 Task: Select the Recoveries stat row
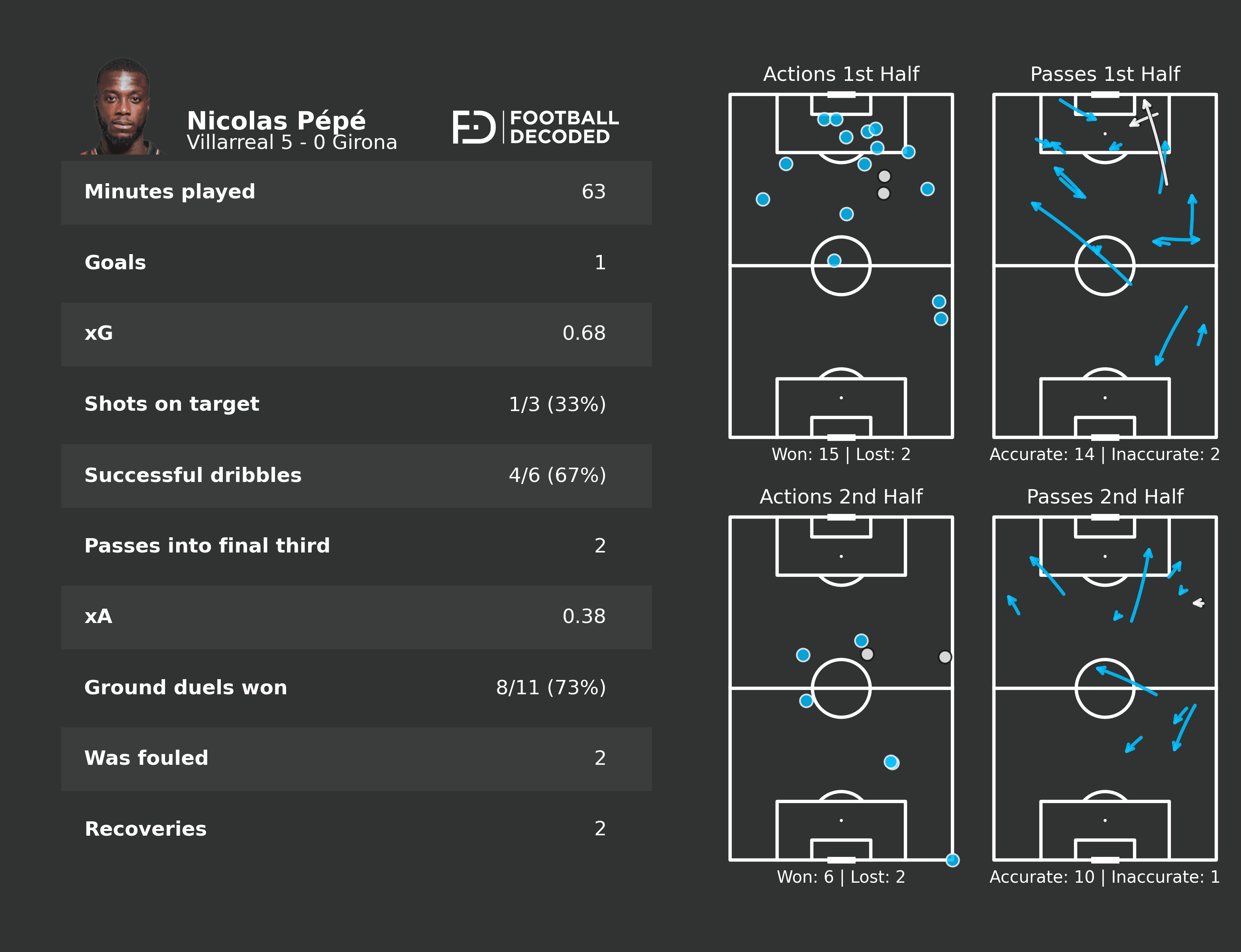coord(356,829)
